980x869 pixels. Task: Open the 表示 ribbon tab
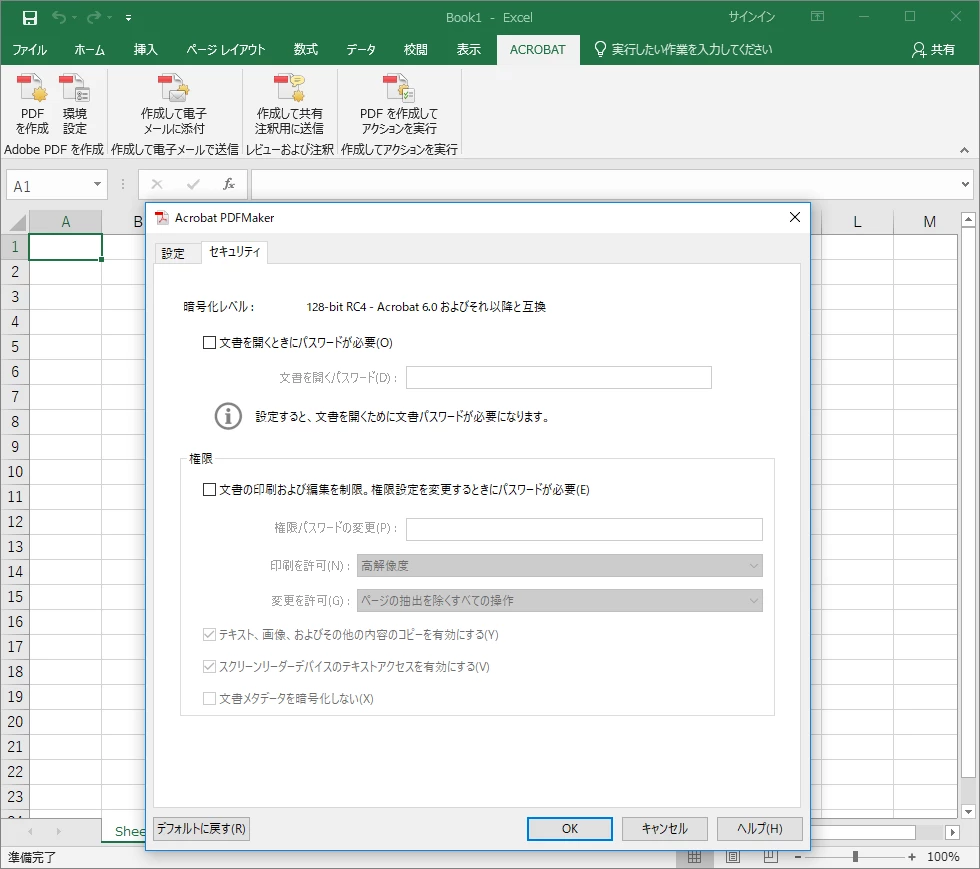(x=469, y=49)
